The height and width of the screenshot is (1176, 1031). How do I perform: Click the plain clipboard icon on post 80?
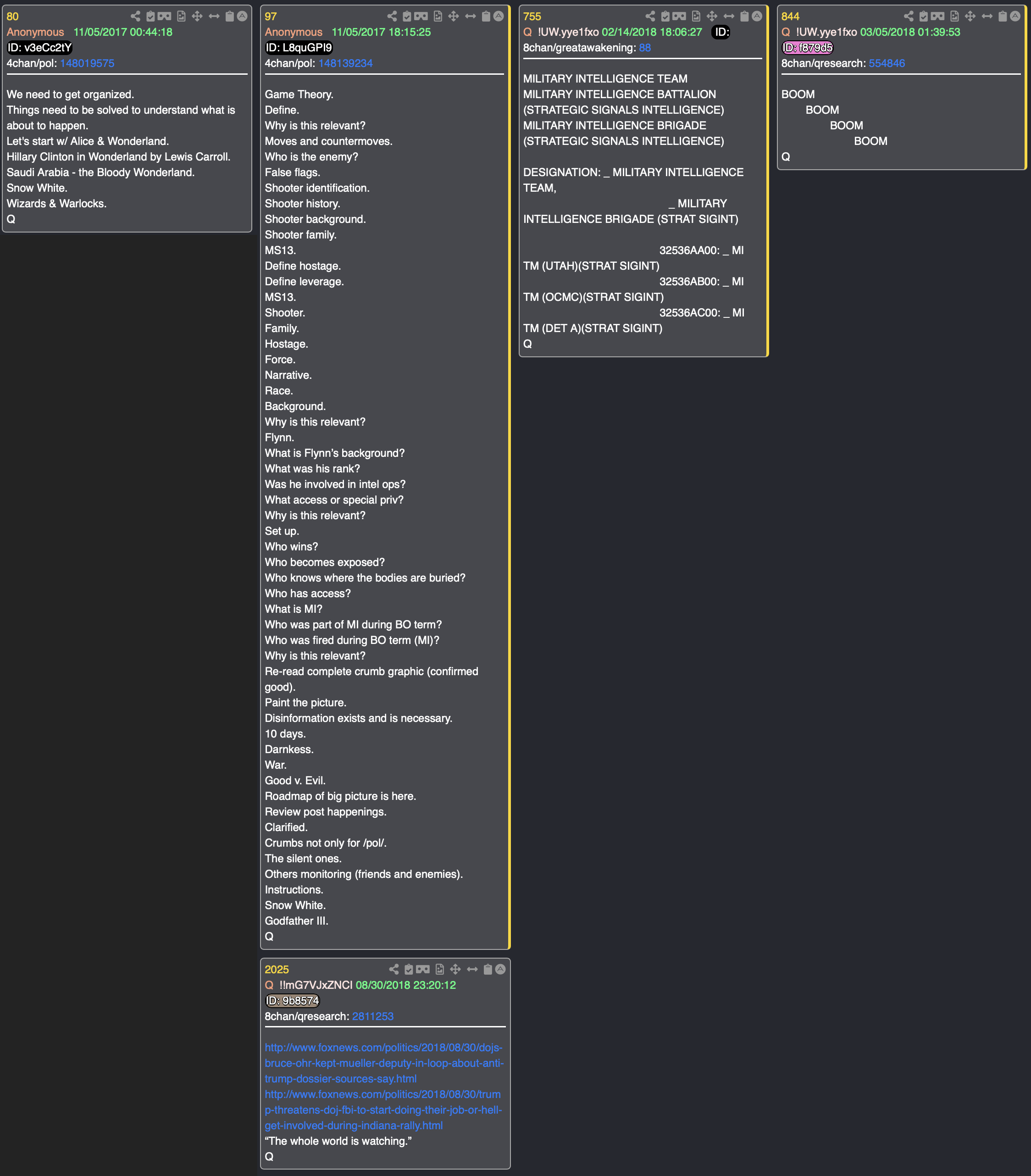[230, 16]
